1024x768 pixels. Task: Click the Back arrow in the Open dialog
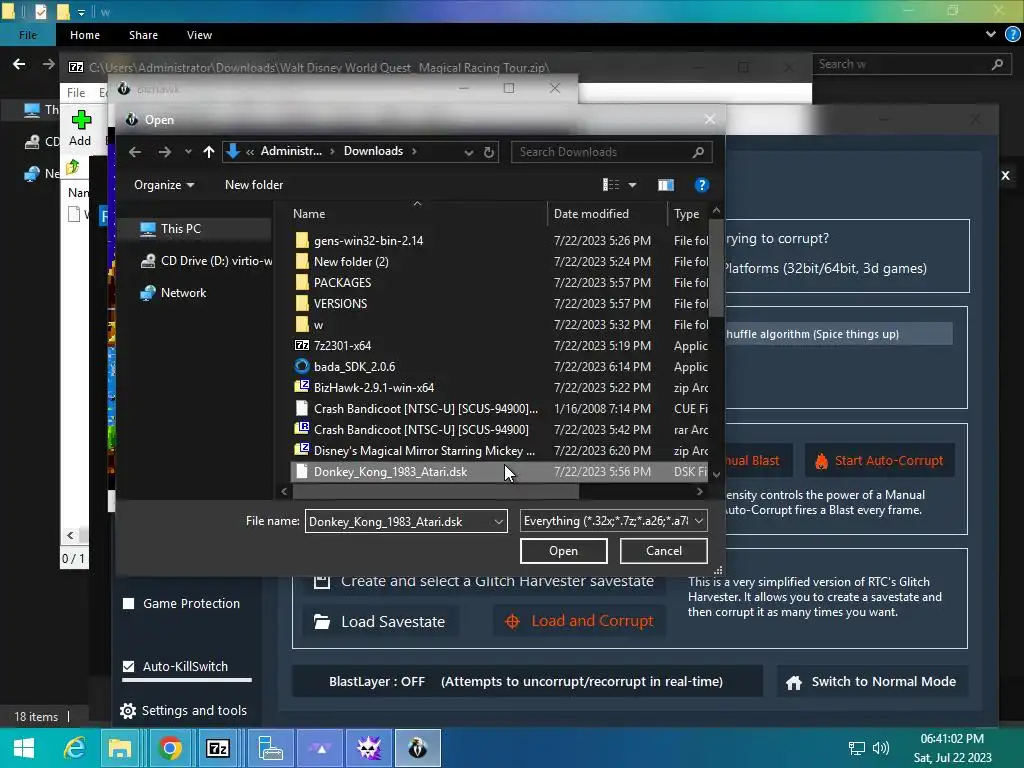pos(135,152)
